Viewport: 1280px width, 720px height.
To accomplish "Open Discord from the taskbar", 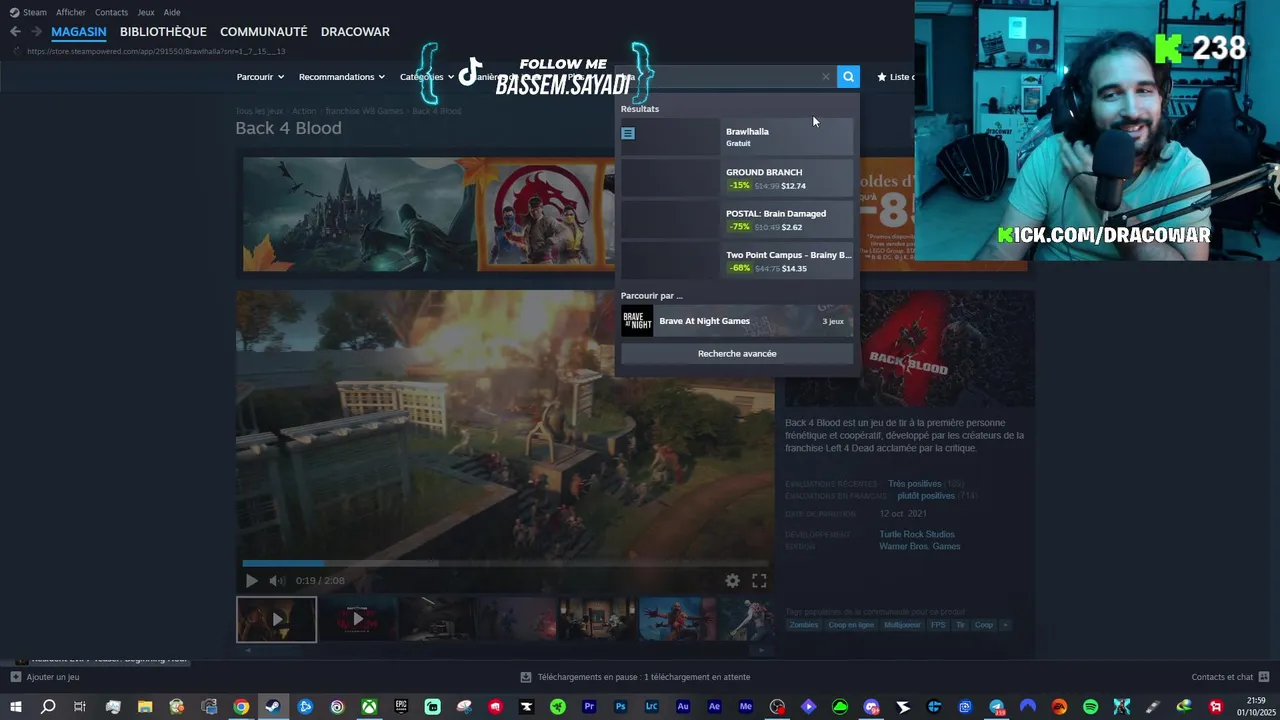I will coord(872,707).
